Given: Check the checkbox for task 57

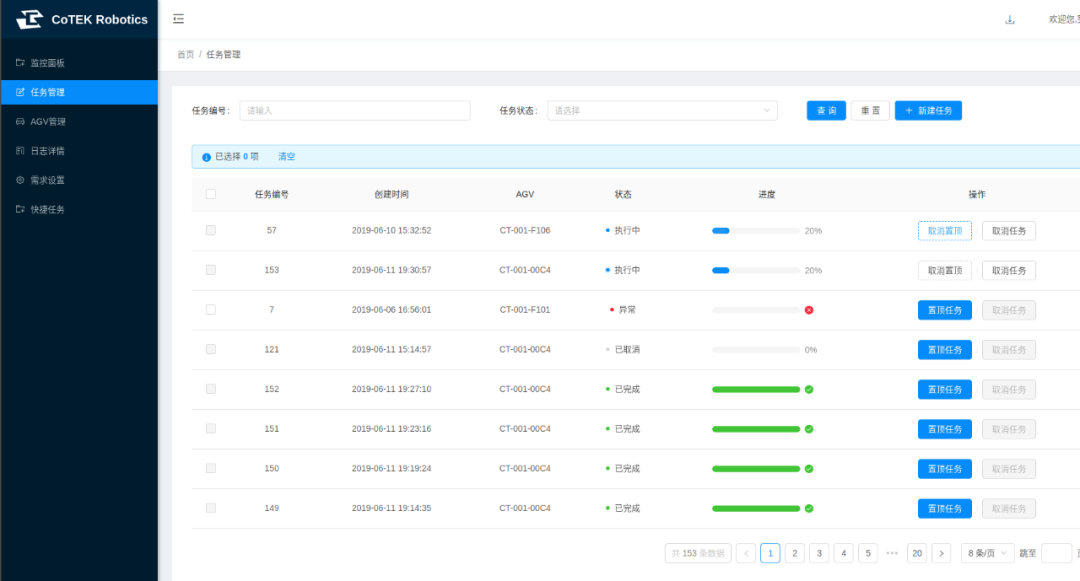Looking at the screenshot, I should click(x=211, y=230).
